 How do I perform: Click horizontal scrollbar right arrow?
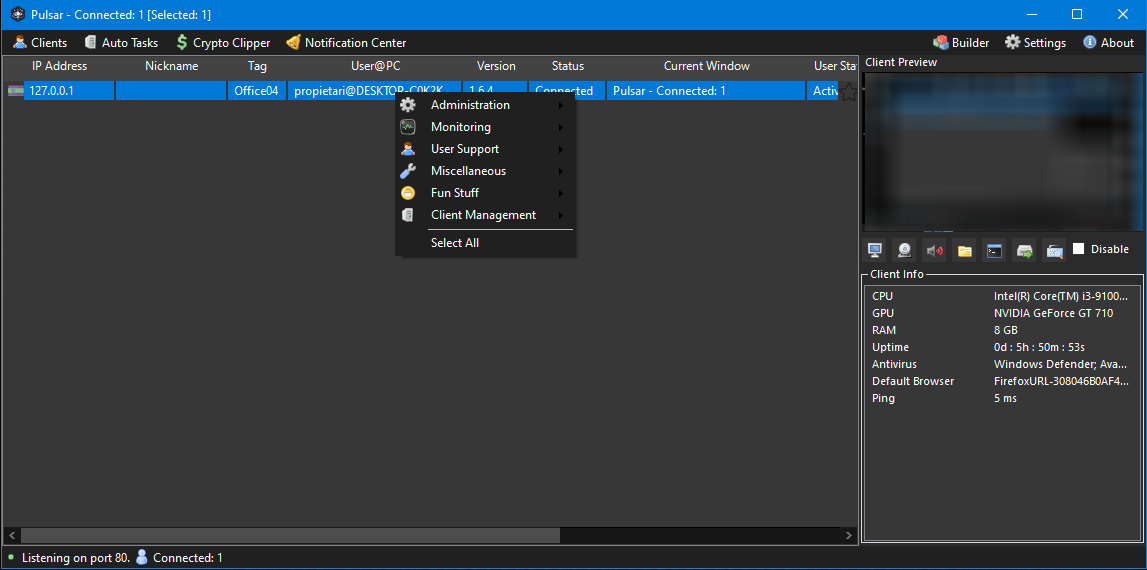click(849, 536)
